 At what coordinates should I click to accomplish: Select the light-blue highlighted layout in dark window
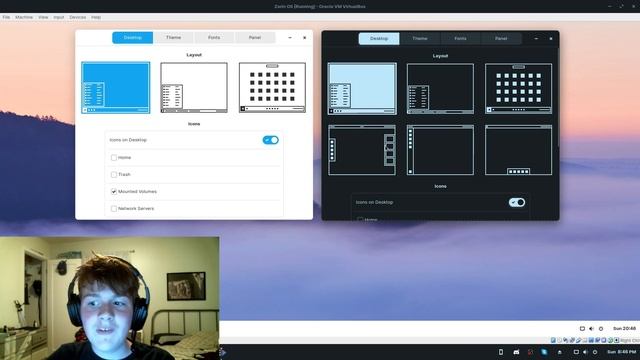click(362, 89)
